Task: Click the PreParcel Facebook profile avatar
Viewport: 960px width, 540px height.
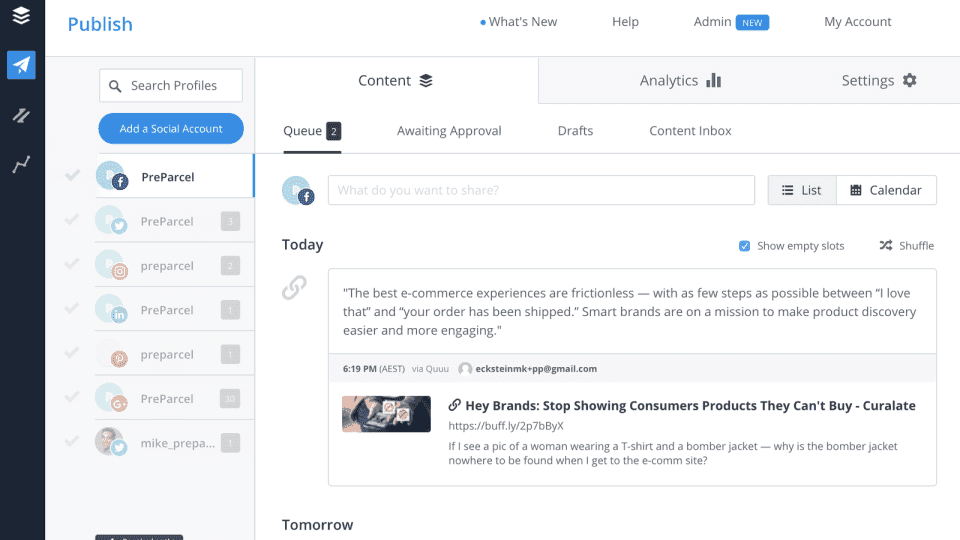Action: [112, 176]
